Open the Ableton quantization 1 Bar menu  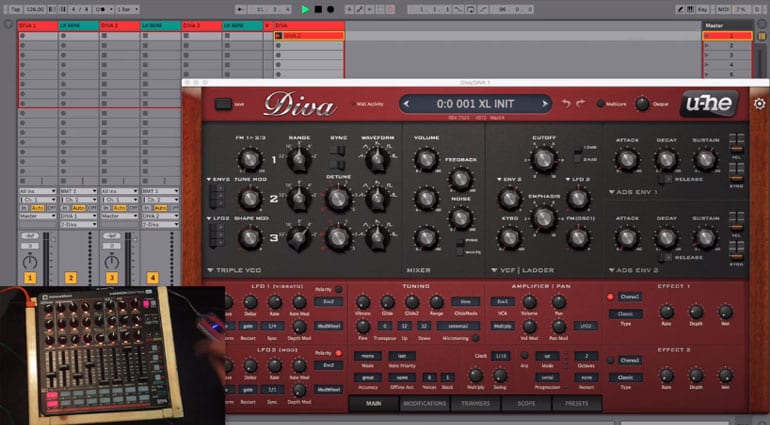128,9
